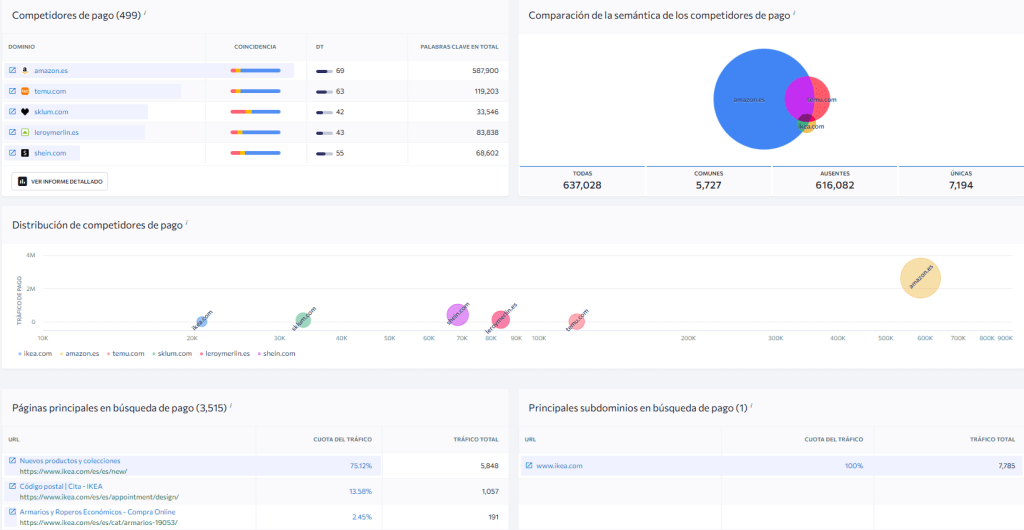Open amazon.es domain link
1024x530 pixels.
pyautogui.click(x=51, y=70)
